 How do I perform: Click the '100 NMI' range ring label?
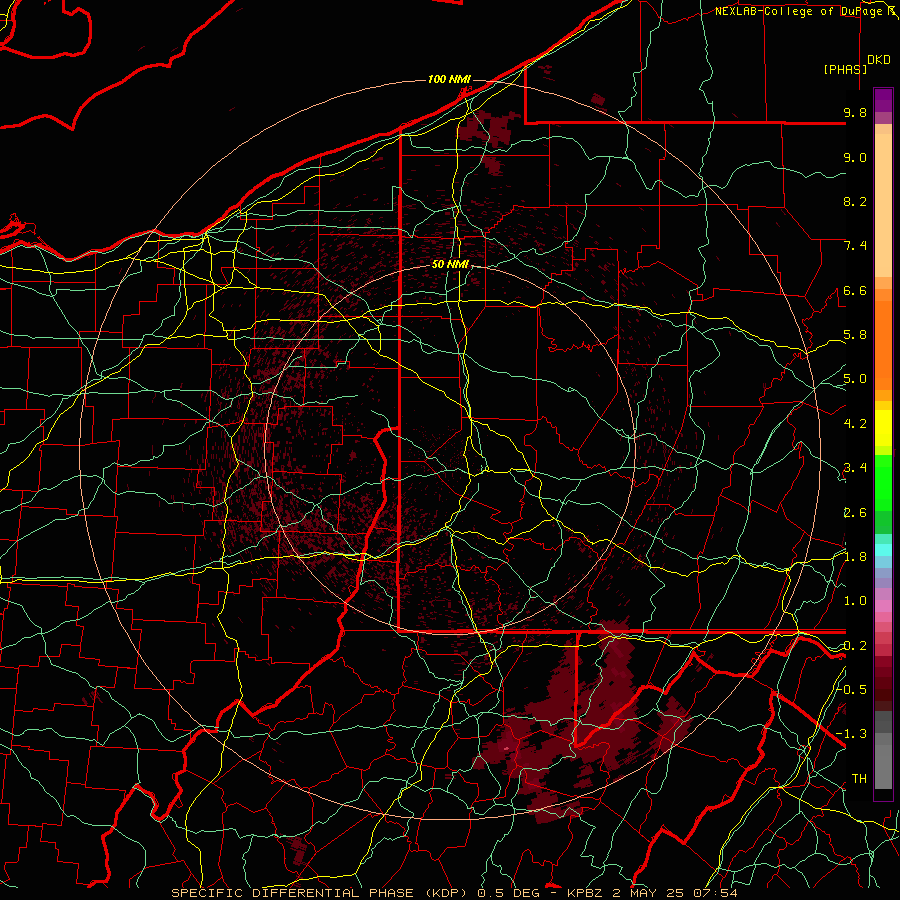[x=449, y=79]
